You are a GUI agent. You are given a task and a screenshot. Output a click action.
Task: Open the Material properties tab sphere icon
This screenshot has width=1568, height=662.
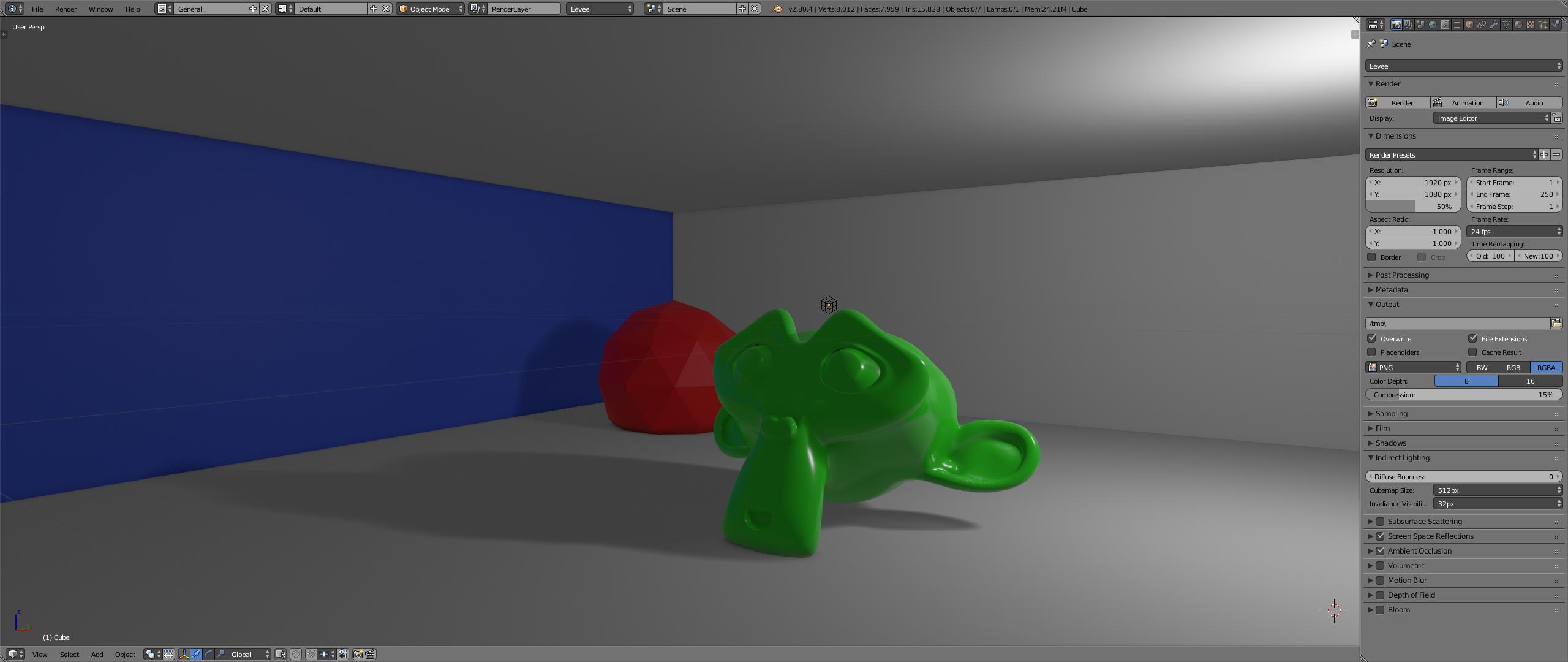click(1518, 25)
